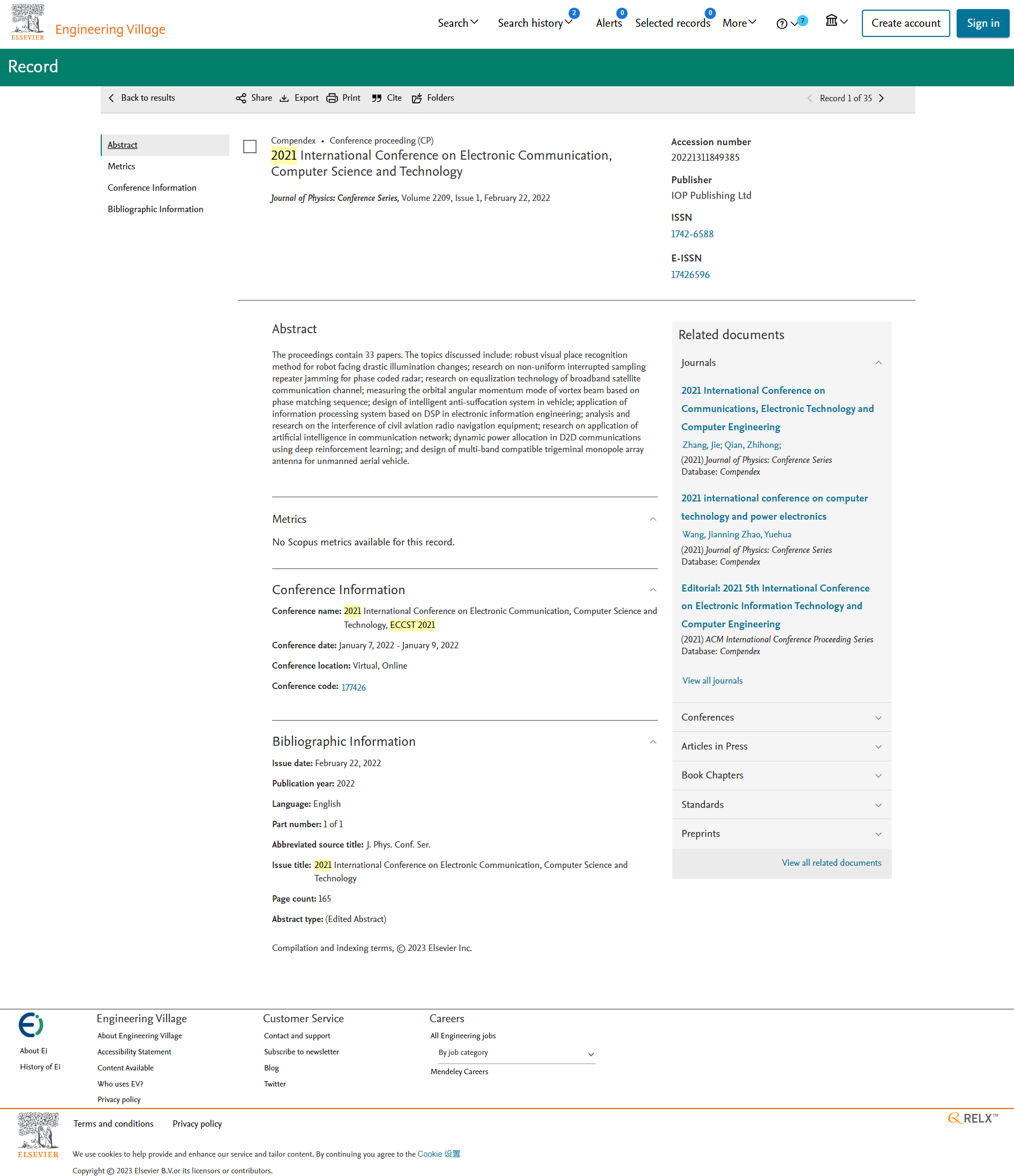Collapse the Metrics section chevron
Viewport: 1014px width, 1176px height.
coord(653,519)
